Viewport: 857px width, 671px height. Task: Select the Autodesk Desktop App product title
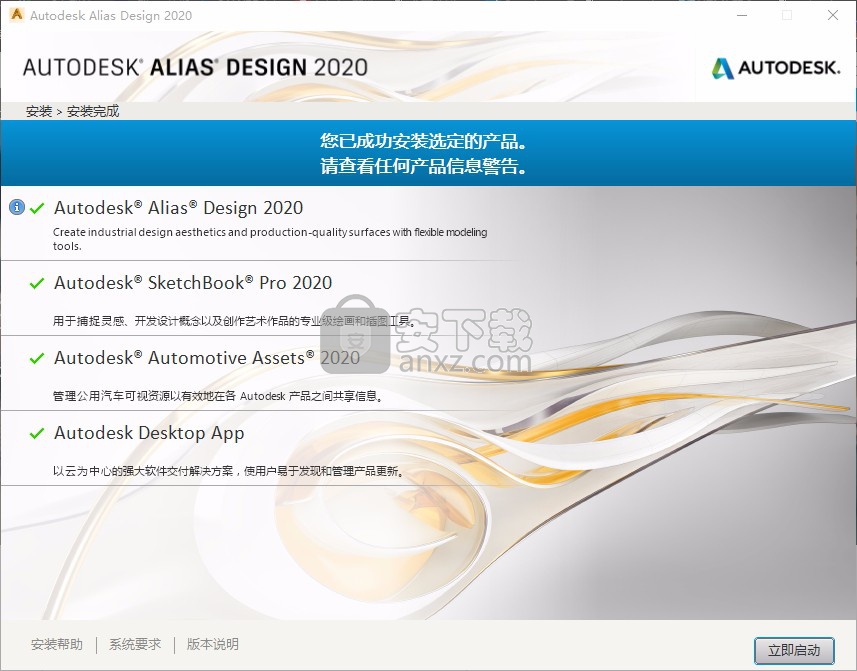coord(149,433)
